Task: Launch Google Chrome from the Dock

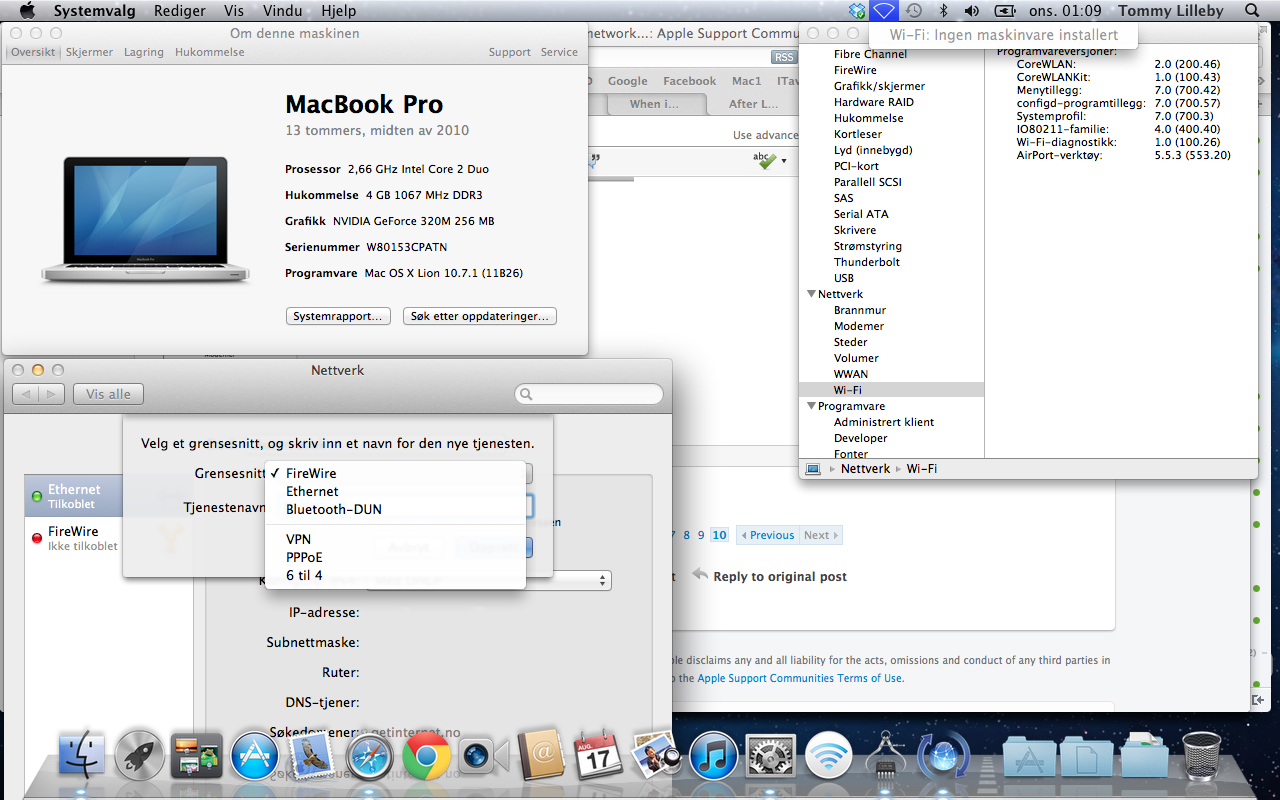Action: pos(426,755)
